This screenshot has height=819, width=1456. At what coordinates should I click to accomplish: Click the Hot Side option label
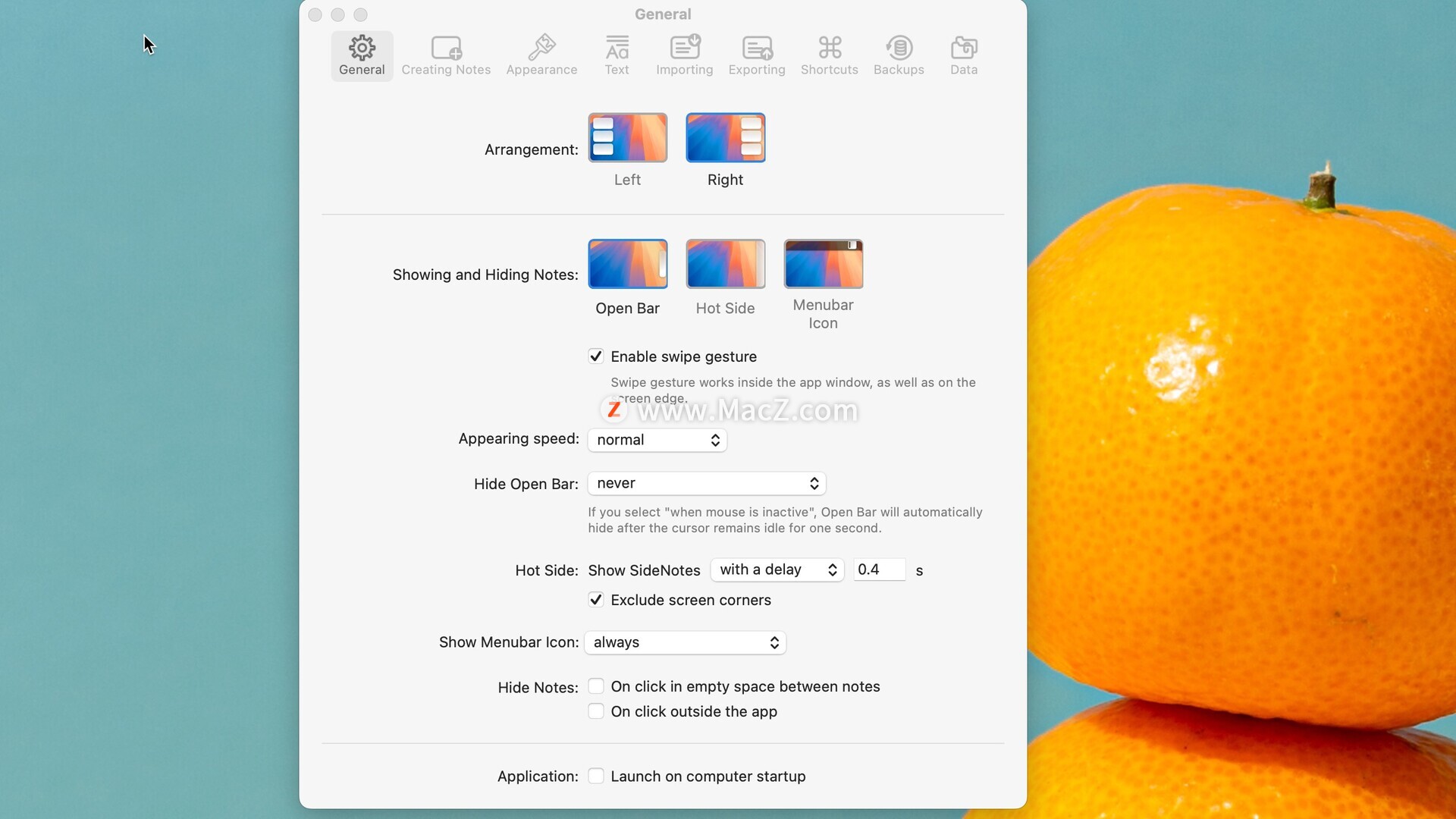[725, 309]
